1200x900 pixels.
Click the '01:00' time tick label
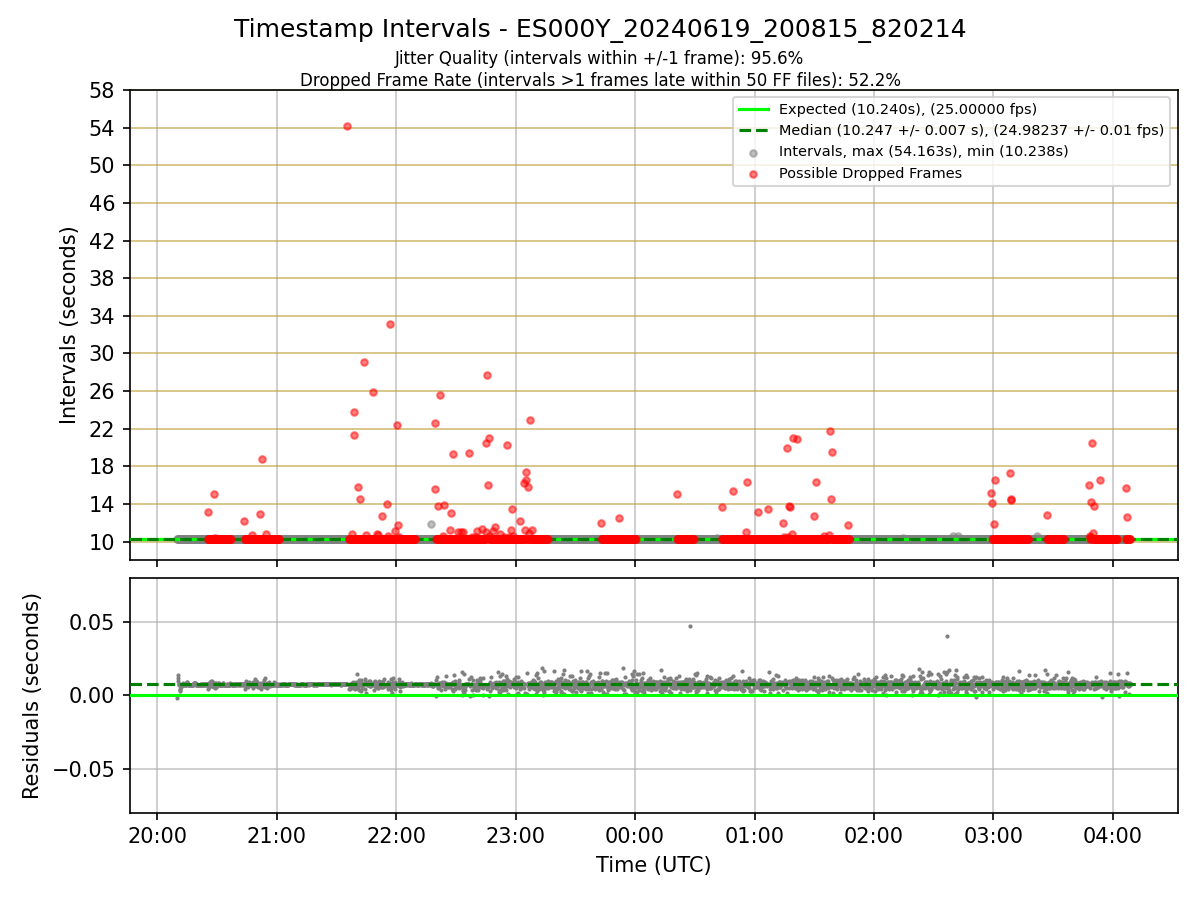coord(755,834)
